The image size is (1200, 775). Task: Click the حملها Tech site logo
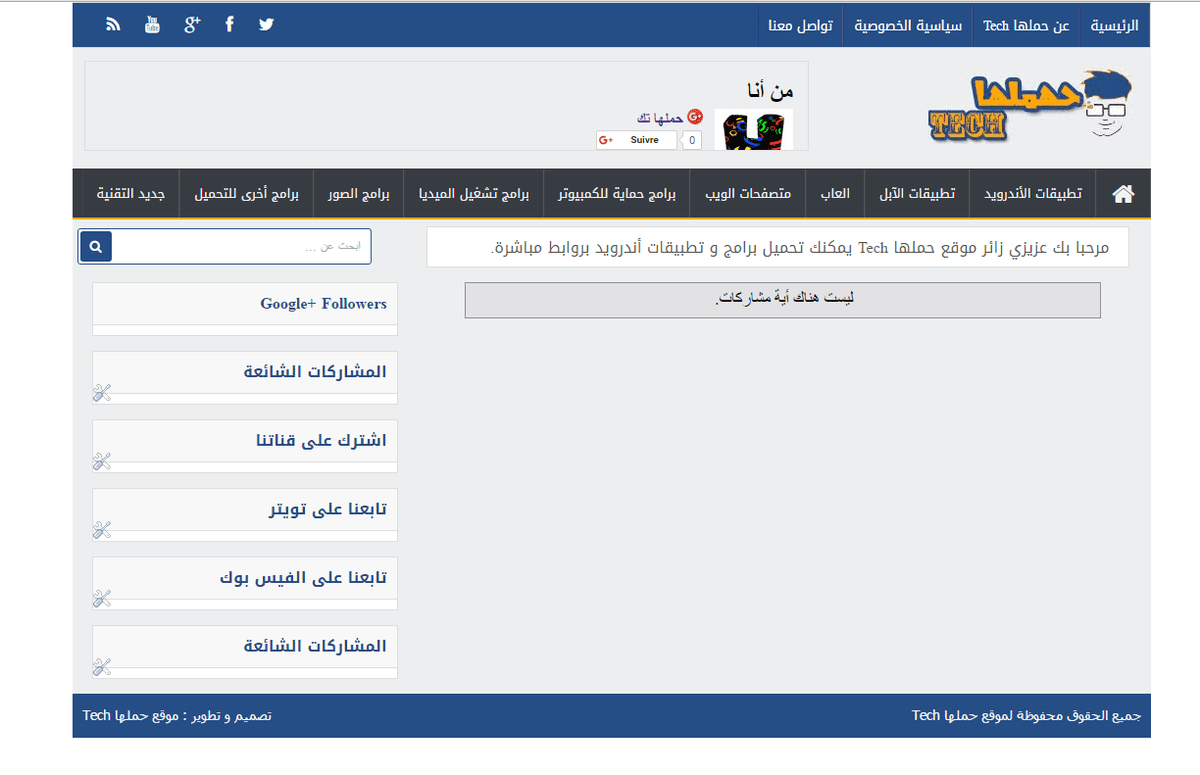point(1030,107)
